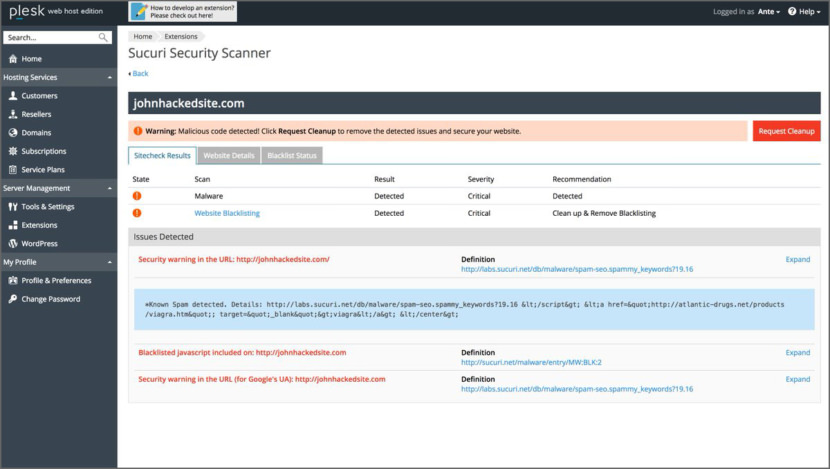Open Tools & Settings in the sidebar
Image resolution: width=830 pixels, height=469 pixels.
coord(48,207)
